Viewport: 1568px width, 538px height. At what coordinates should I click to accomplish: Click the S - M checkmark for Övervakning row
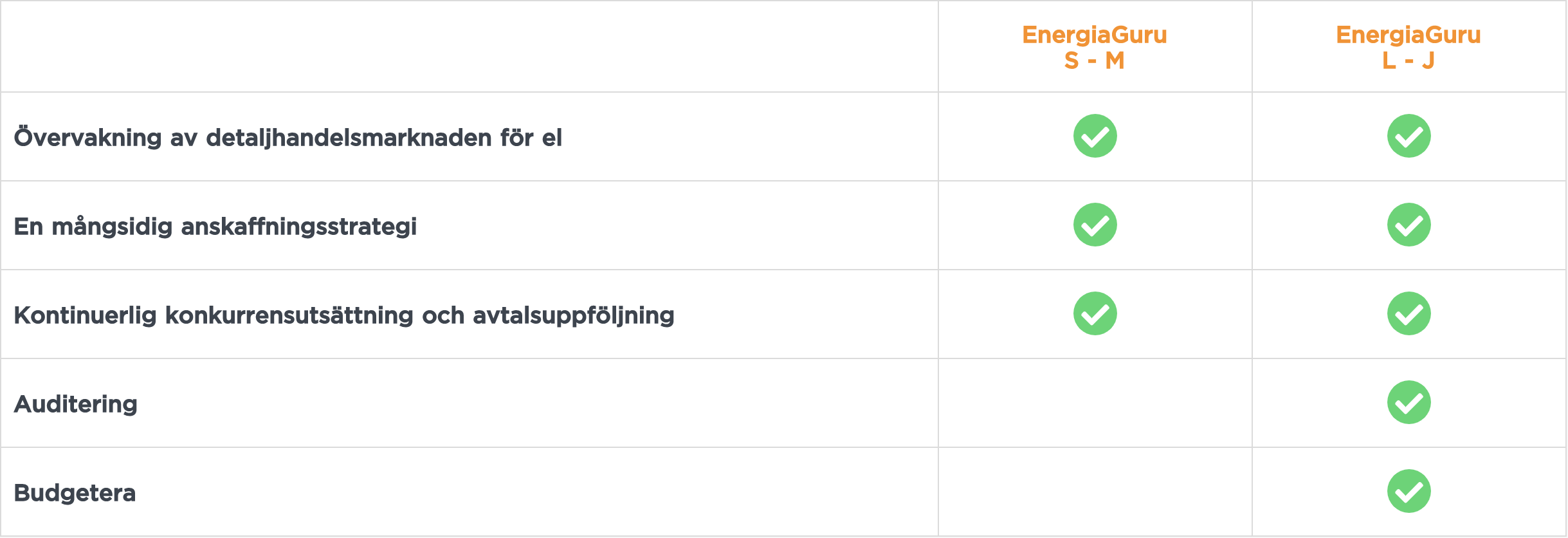(1095, 136)
